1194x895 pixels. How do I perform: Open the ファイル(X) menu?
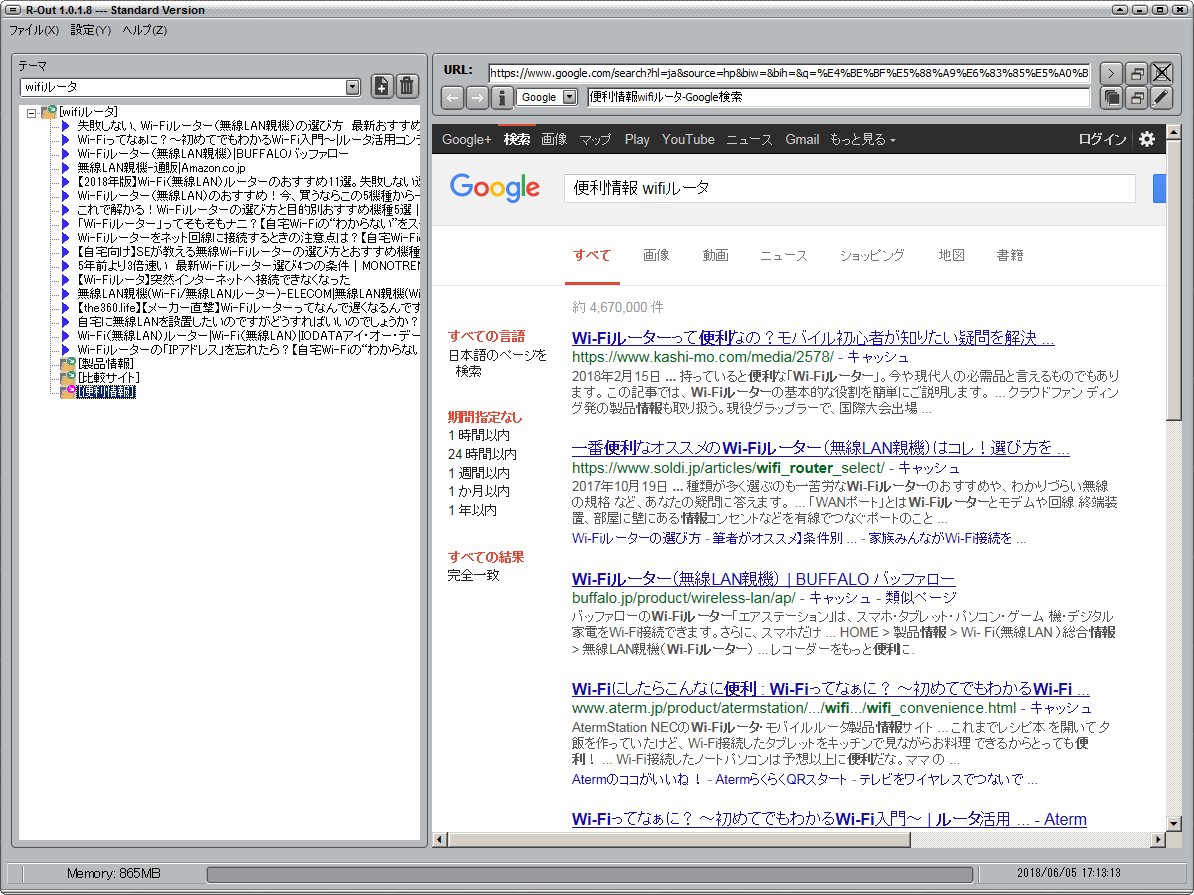34,30
